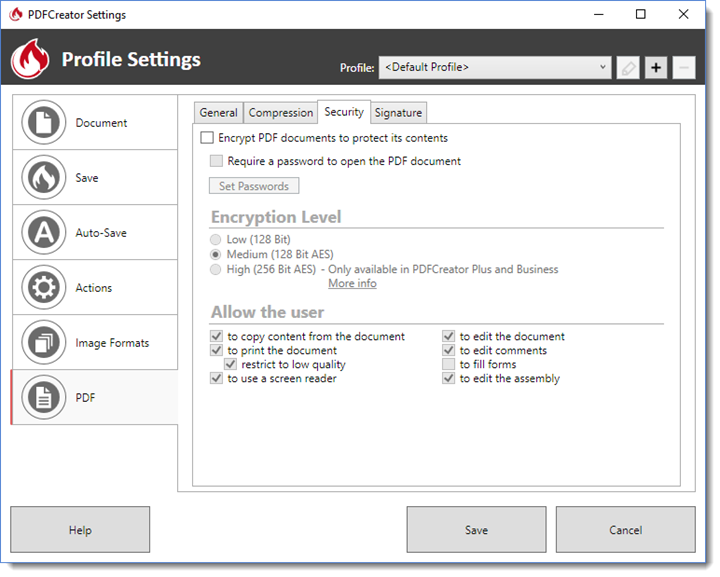This screenshot has width=720, height=577.
Task: Click the Save label in sidebar
Action: [x=87, y=178]
